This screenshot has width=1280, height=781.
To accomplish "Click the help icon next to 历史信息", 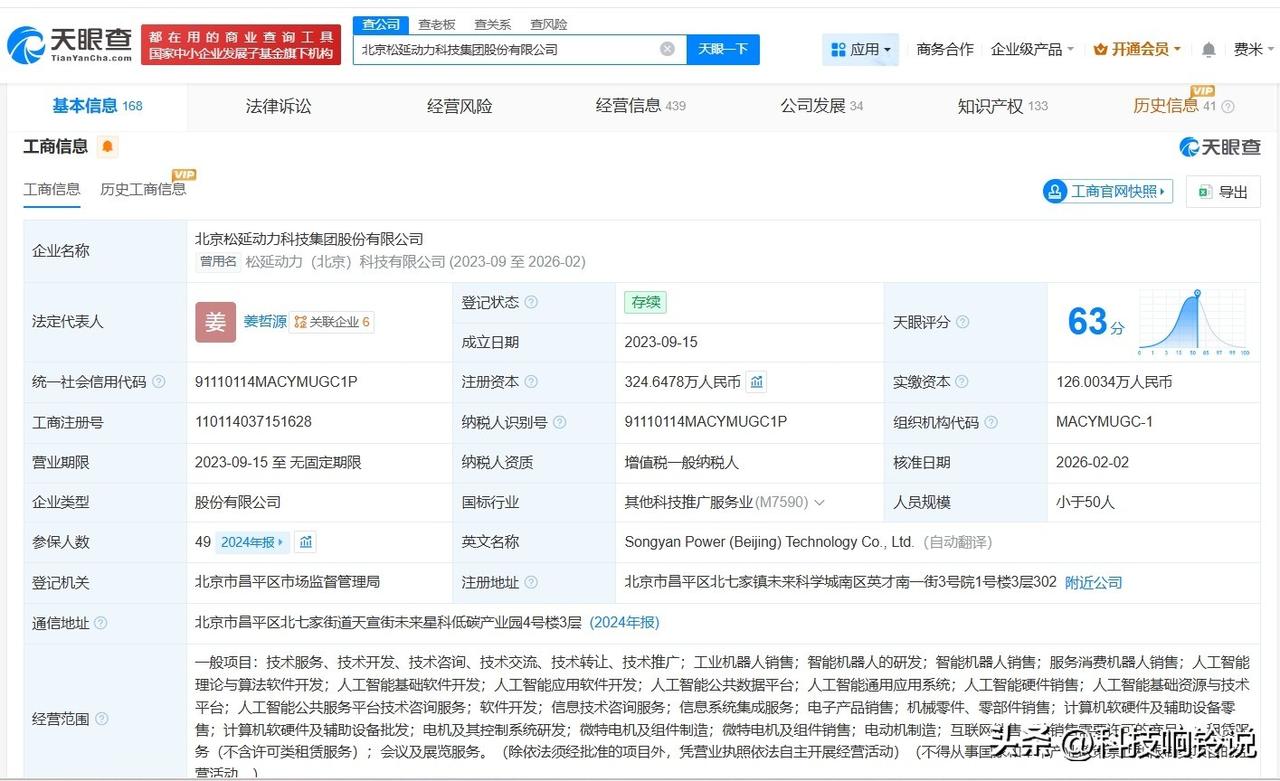I will click(x=1228, y=106).
